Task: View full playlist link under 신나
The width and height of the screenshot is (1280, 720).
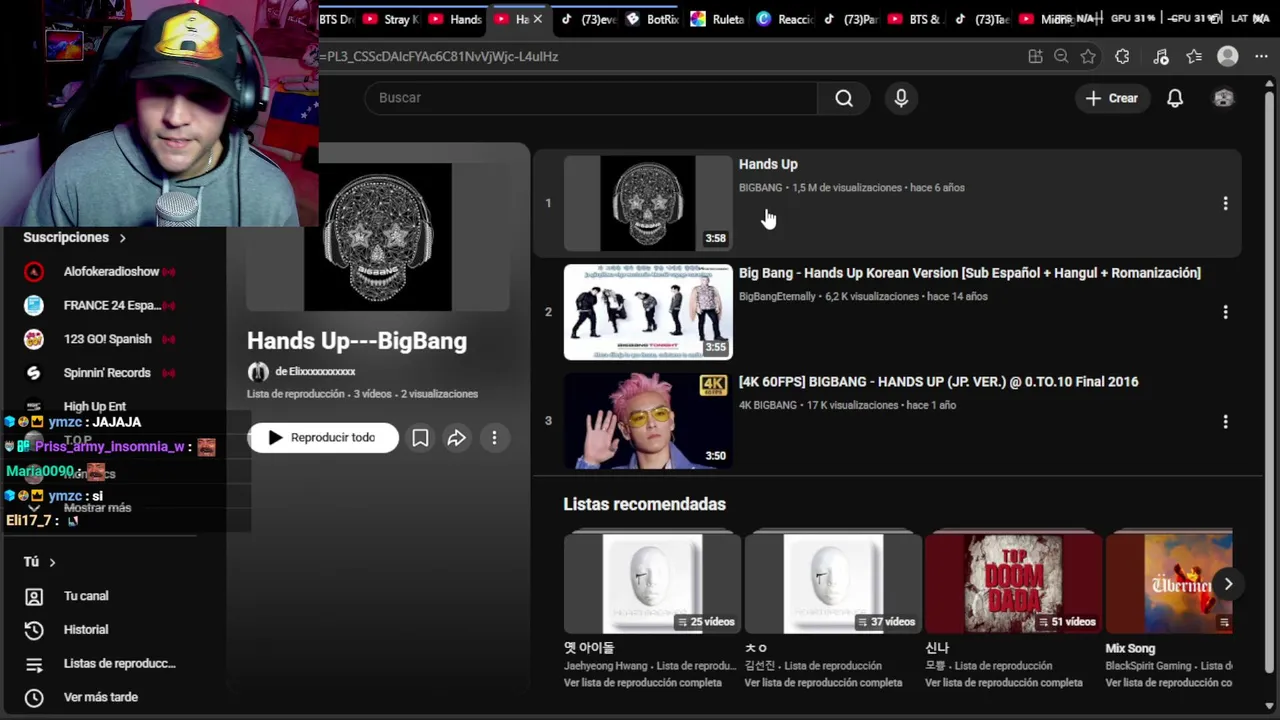Action: [x=1003, y=683]
